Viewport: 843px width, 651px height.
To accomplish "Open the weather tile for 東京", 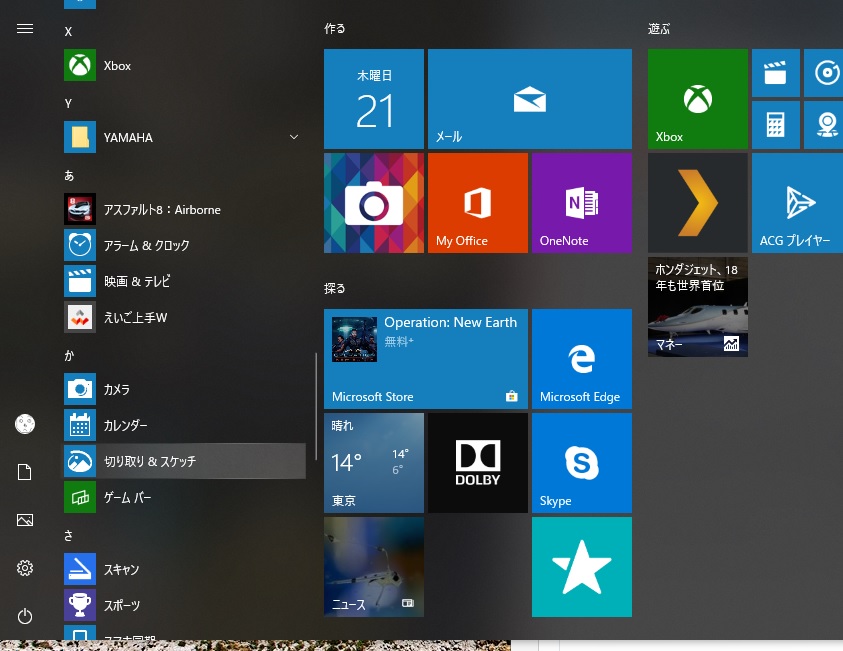I will (x=374, y=463).
